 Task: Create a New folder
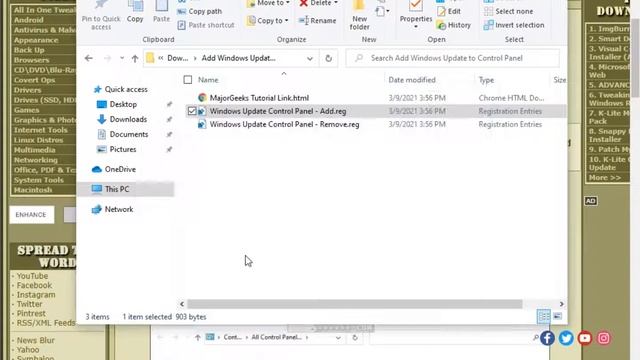point(359,16)
